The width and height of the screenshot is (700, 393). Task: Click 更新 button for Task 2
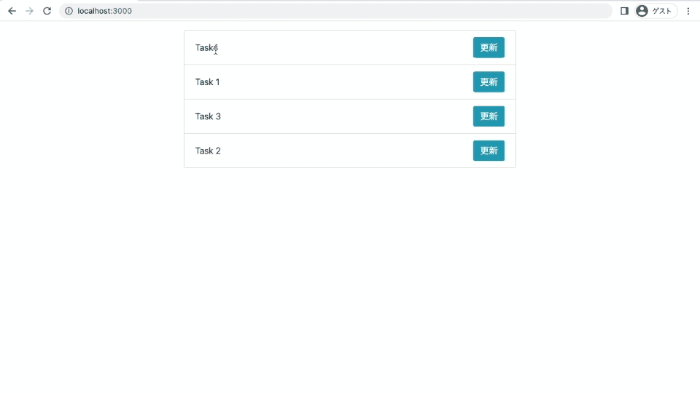coord(489,151)
